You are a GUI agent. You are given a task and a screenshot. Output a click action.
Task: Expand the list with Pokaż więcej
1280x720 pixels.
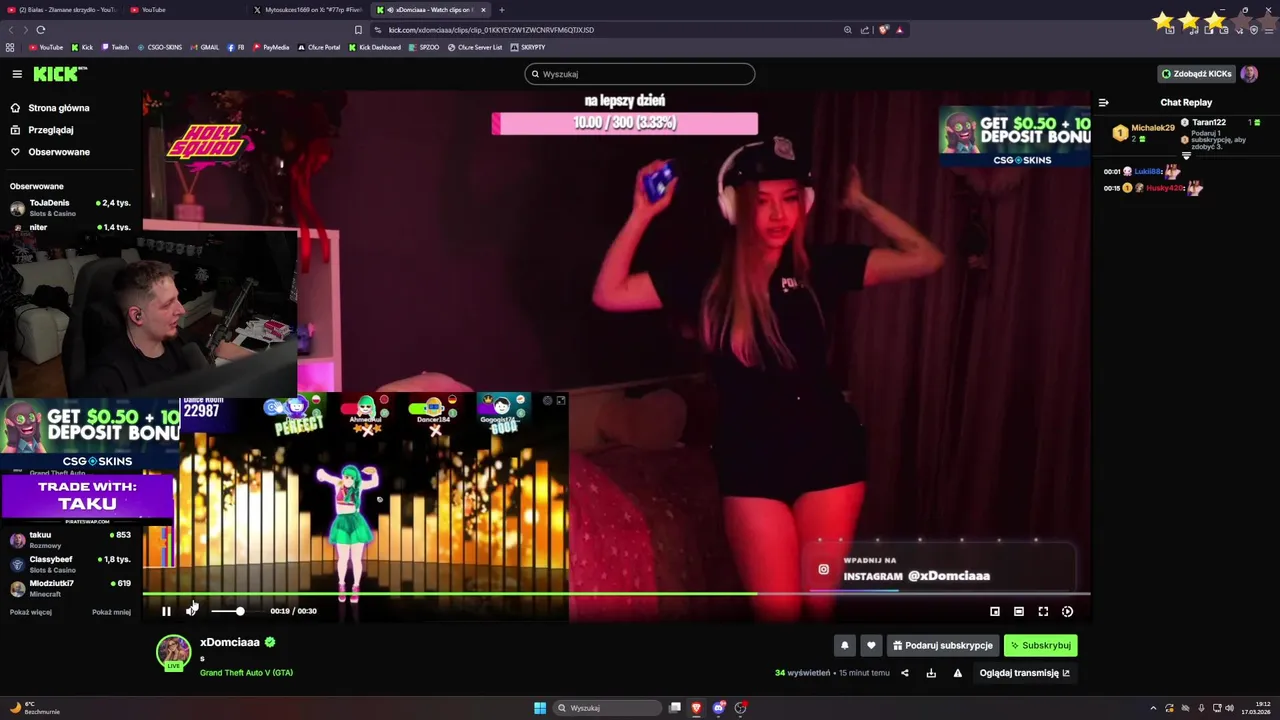(31, 612)
